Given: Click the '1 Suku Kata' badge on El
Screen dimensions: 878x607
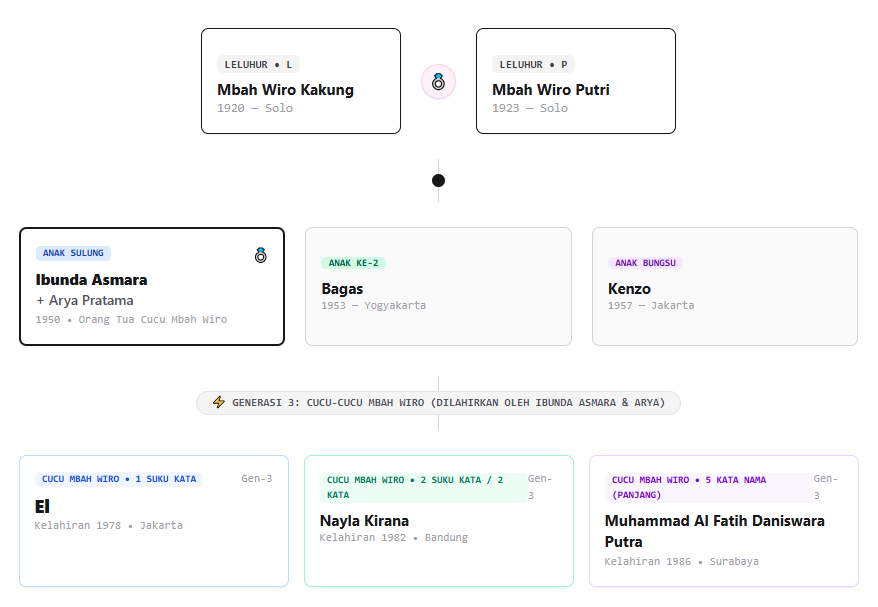Looking at the screenshot, I should point(119,479).
